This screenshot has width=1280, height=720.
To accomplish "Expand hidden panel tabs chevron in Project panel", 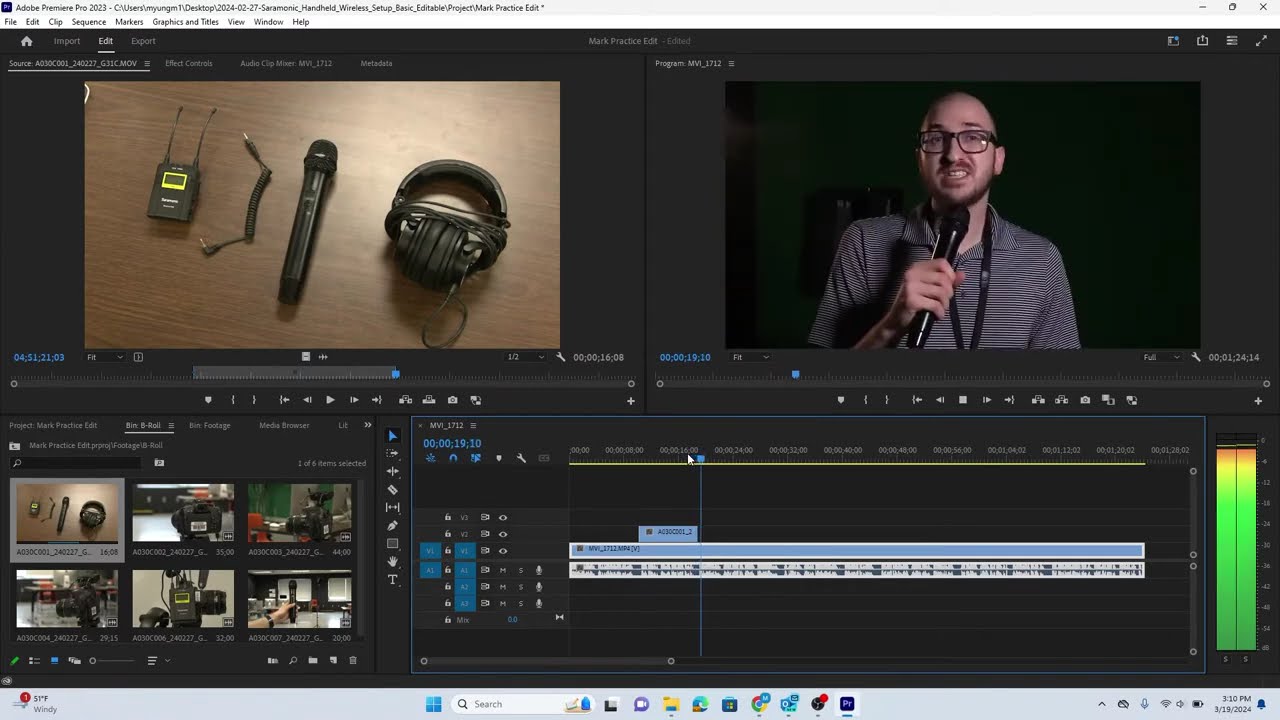I will (x=367, y=425).
